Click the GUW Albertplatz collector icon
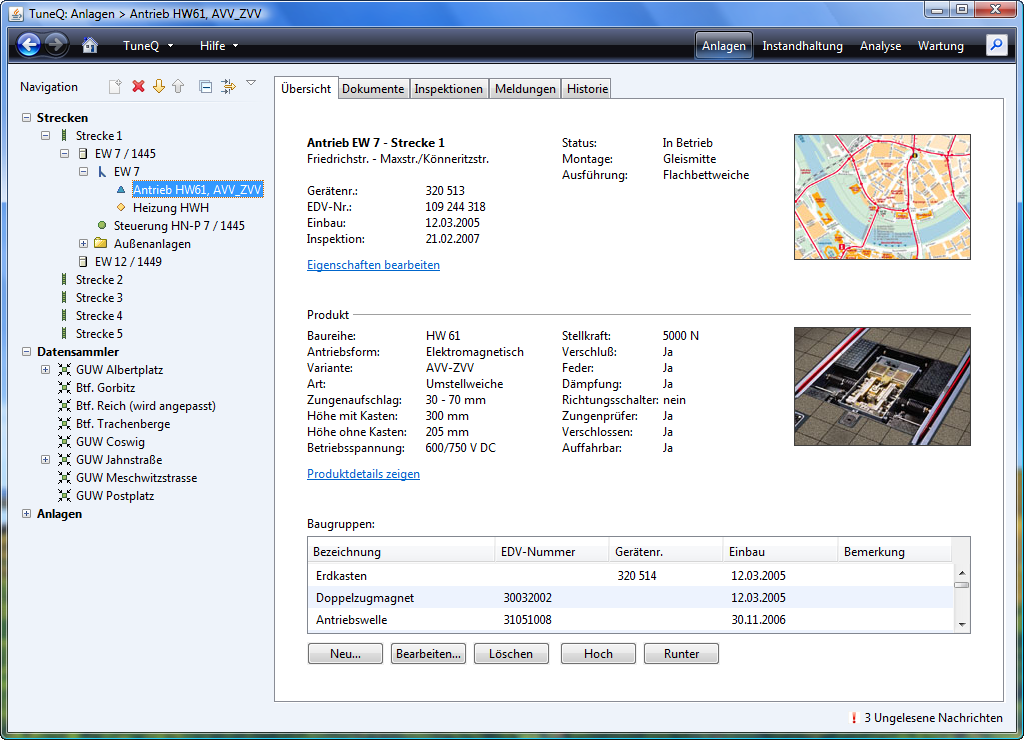The image size is (1024, 740). 64,370
